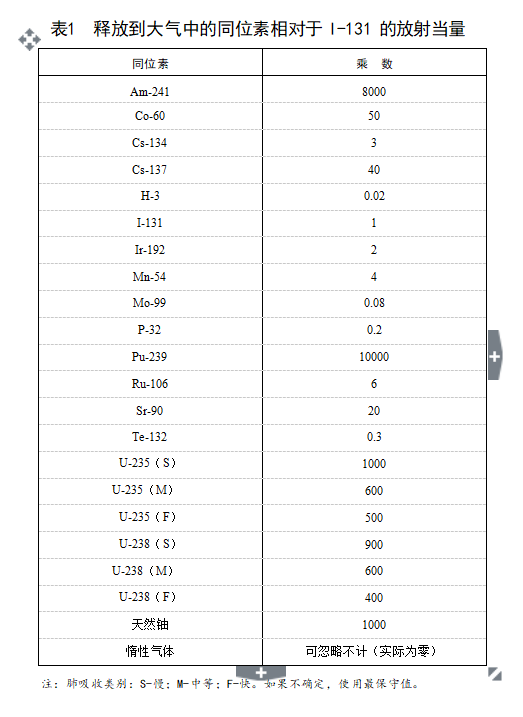Viewport: 523px width, 717px height.
Task: Click the Te-132 cell
Action: click(150, 438)
